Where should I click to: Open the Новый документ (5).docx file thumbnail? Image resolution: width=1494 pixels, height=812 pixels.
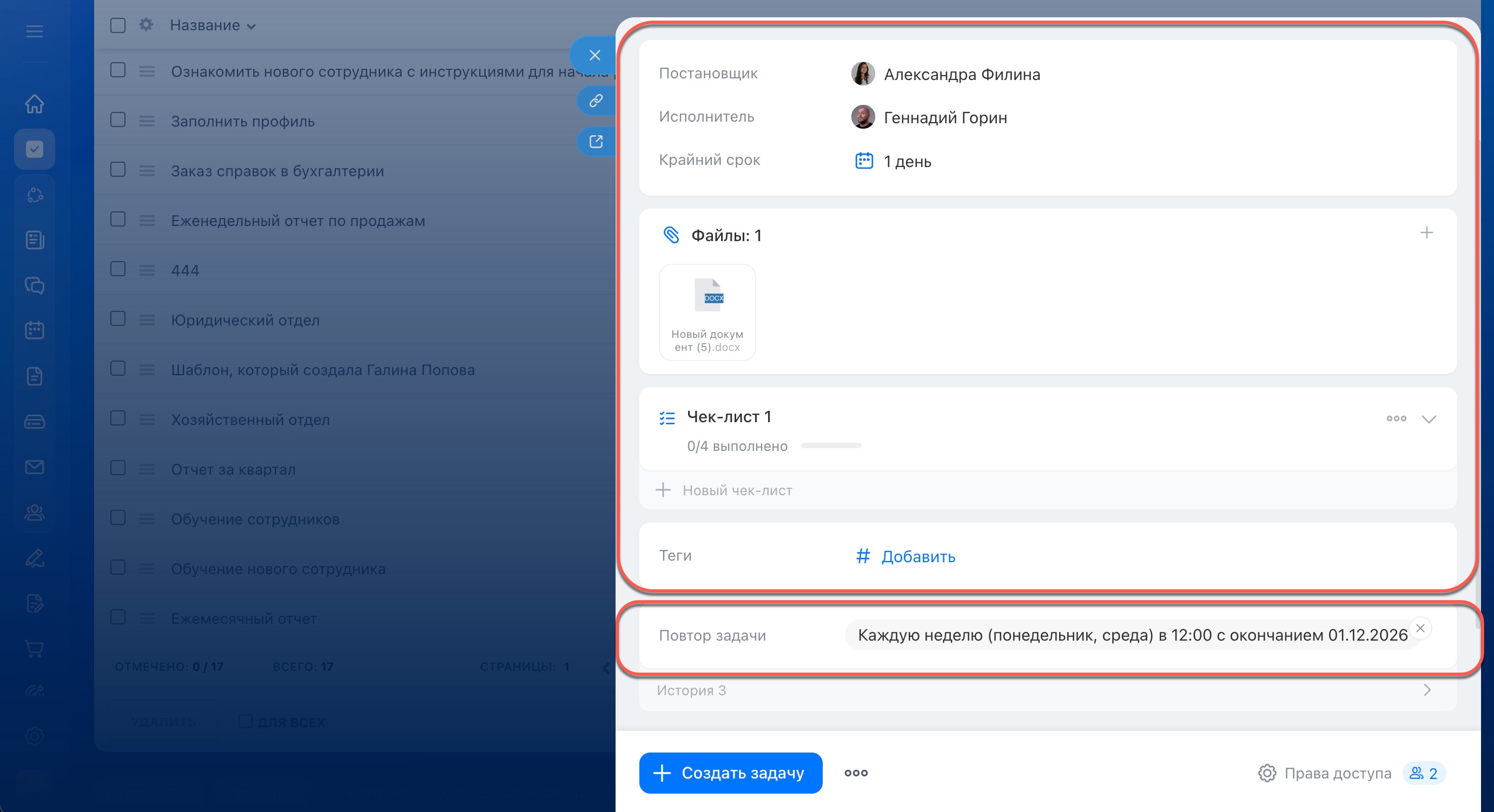coord(707,312)
